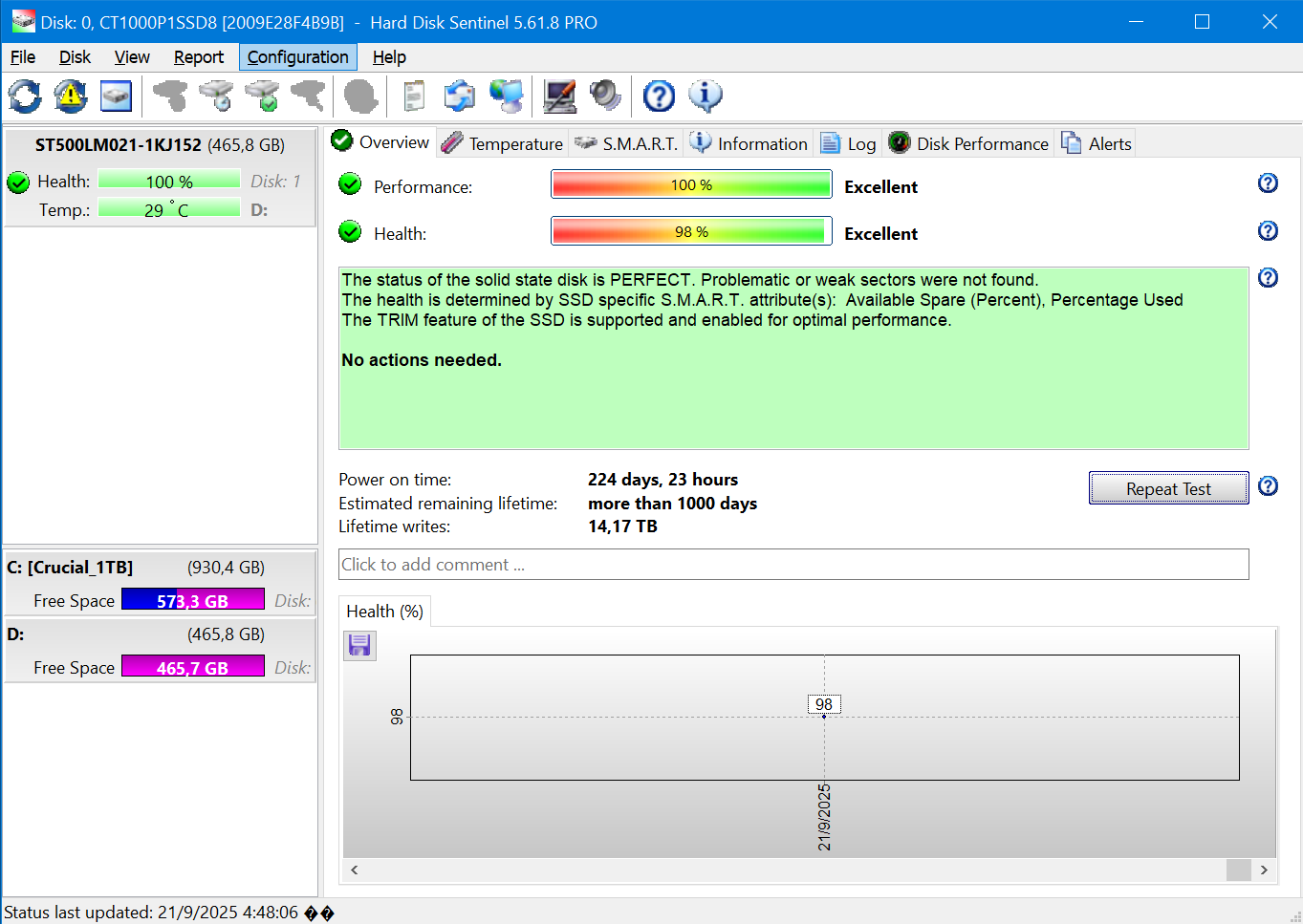Click the refresh disk status toolbar icon
Image resolution: width=1303 pixels, height=924 pixels.
click(25, 96)
